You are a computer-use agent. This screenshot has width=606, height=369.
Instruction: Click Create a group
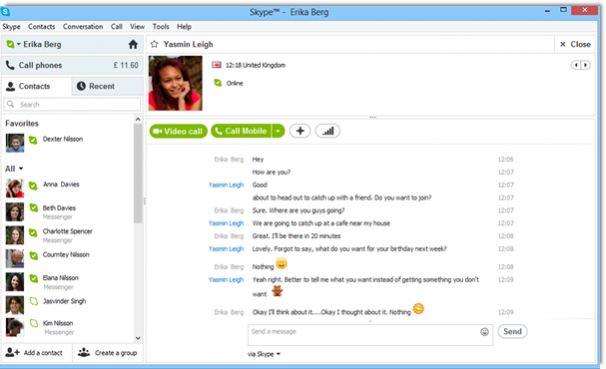click(107, 352)
